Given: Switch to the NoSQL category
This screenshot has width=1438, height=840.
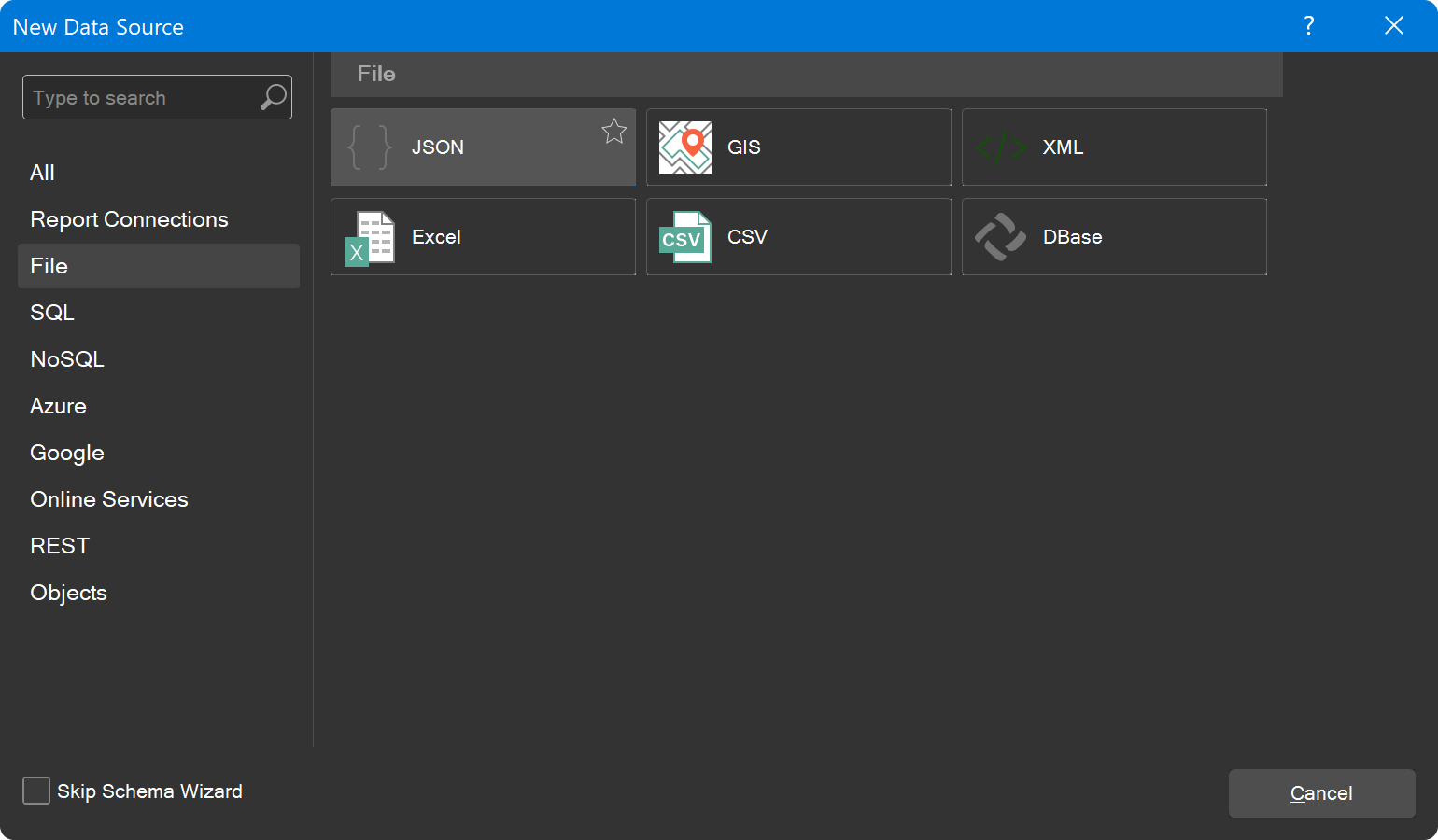Looking at the screenshot, I should [x=159, y=359].
